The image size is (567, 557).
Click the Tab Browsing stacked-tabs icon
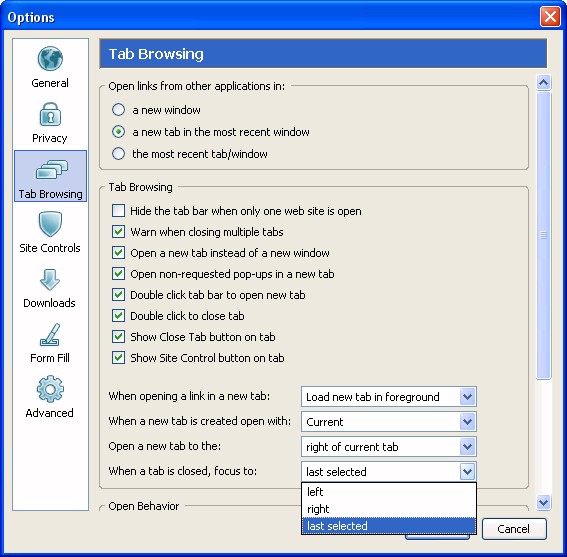point(51,169)
